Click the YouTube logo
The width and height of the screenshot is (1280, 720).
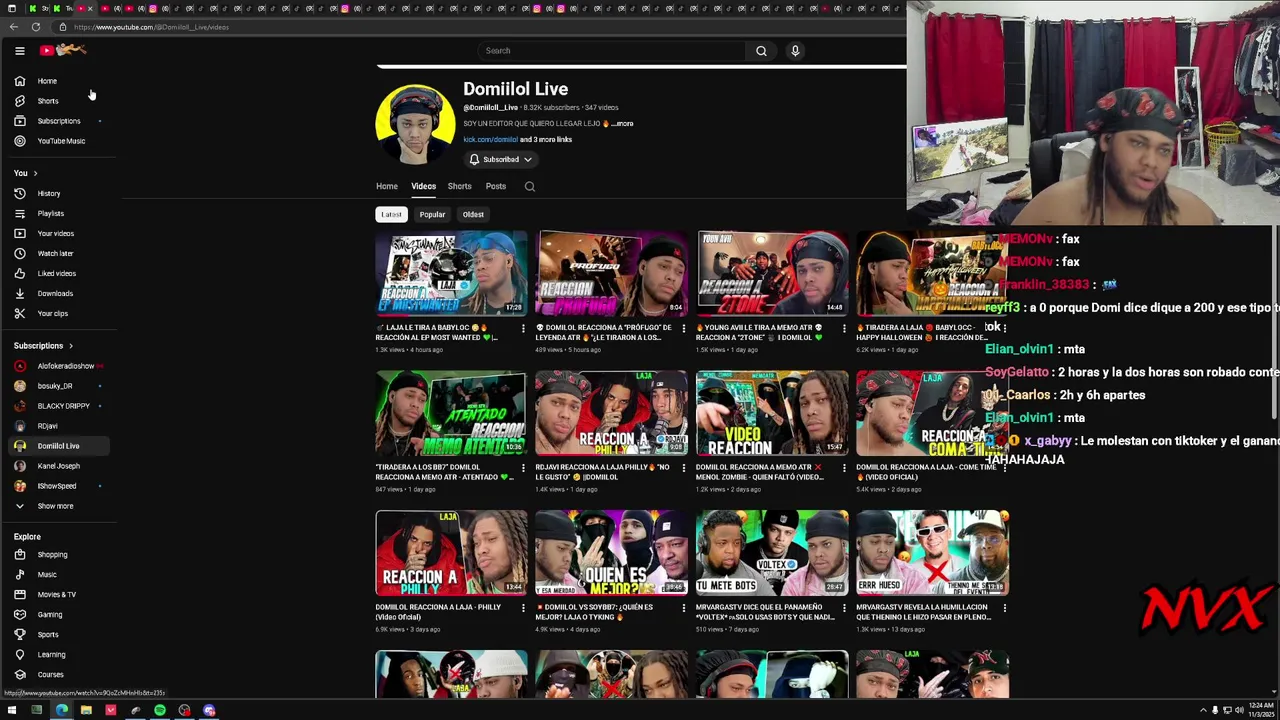(x=64, y=50)
